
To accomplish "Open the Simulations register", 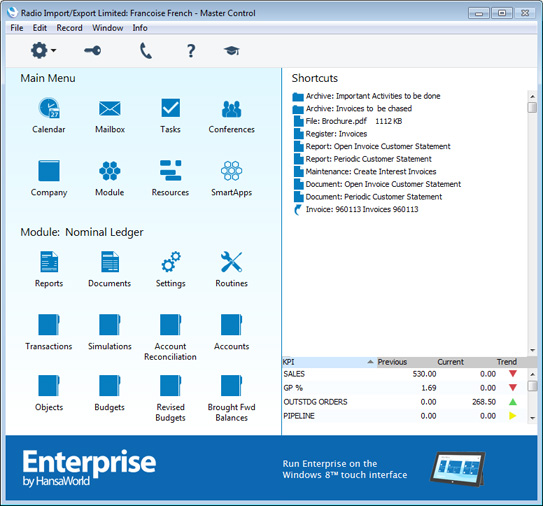I will (x=110, y=325).
